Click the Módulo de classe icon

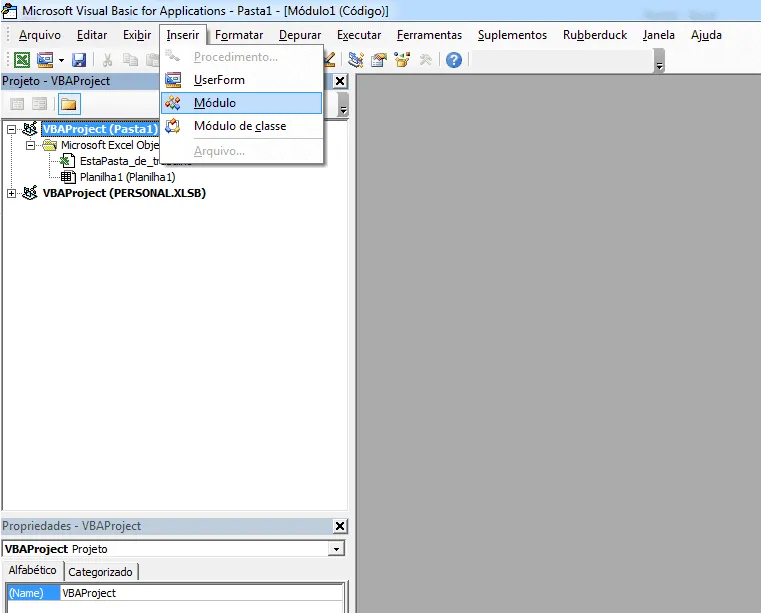[173, 126]
